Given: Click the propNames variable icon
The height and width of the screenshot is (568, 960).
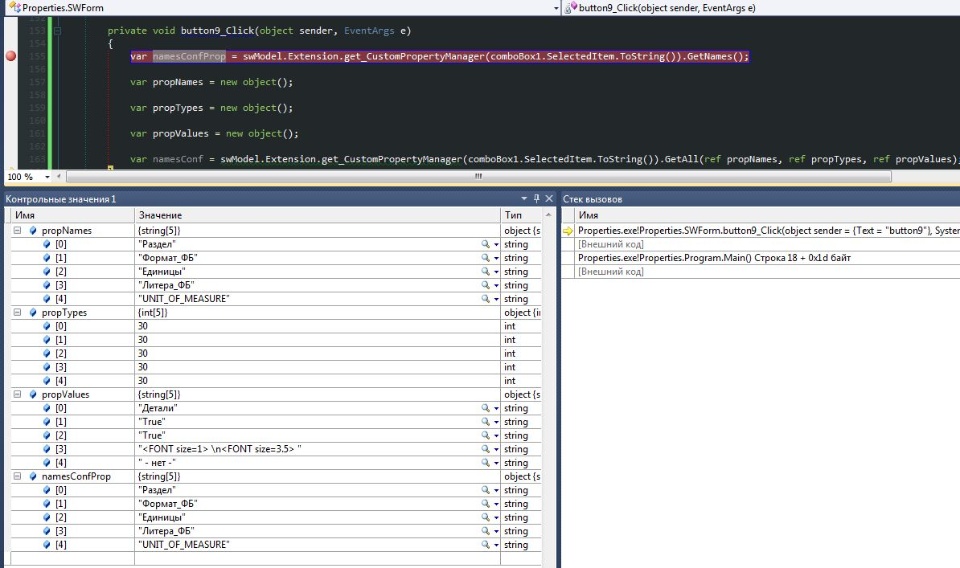Looking at the screenshot, I should [33, 231].
